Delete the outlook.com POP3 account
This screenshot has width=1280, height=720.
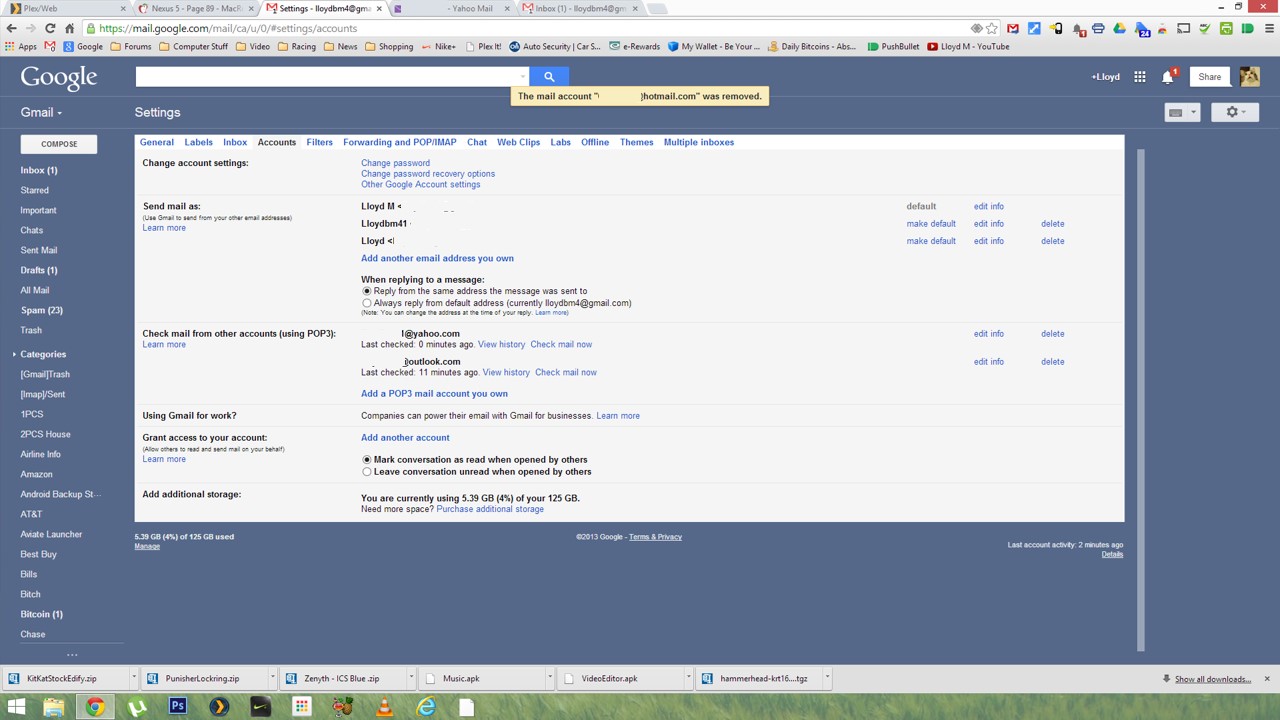(x=1052, y=362)
